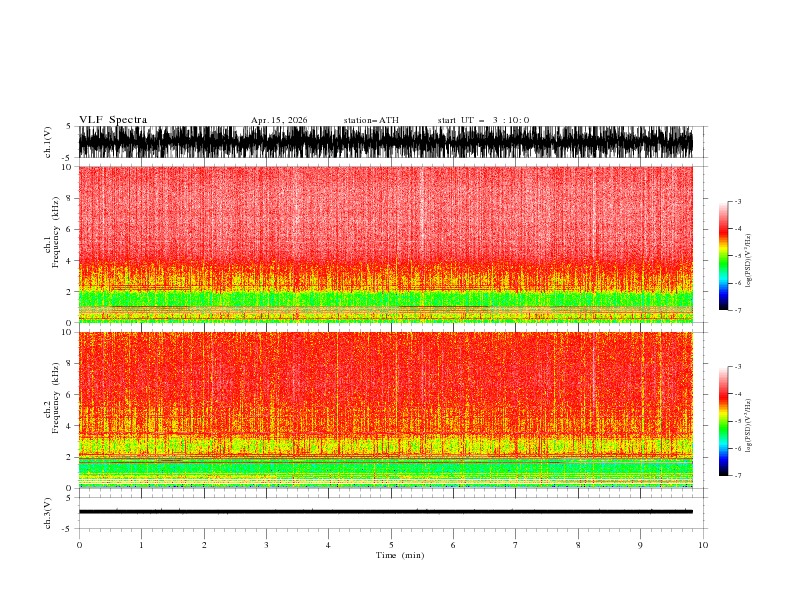Click the "station=ATH" header label
Viewport: 792px width, 612px height.
point(371,120)
